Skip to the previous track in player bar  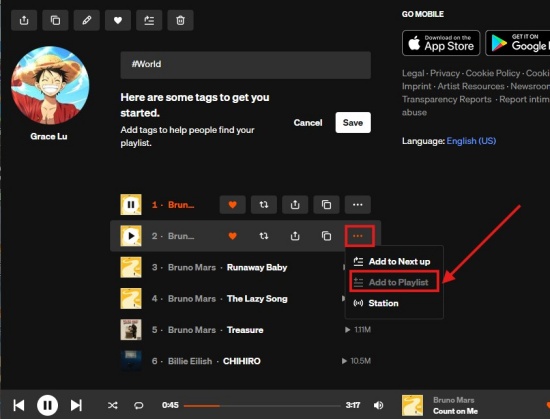tap(19, 405)
